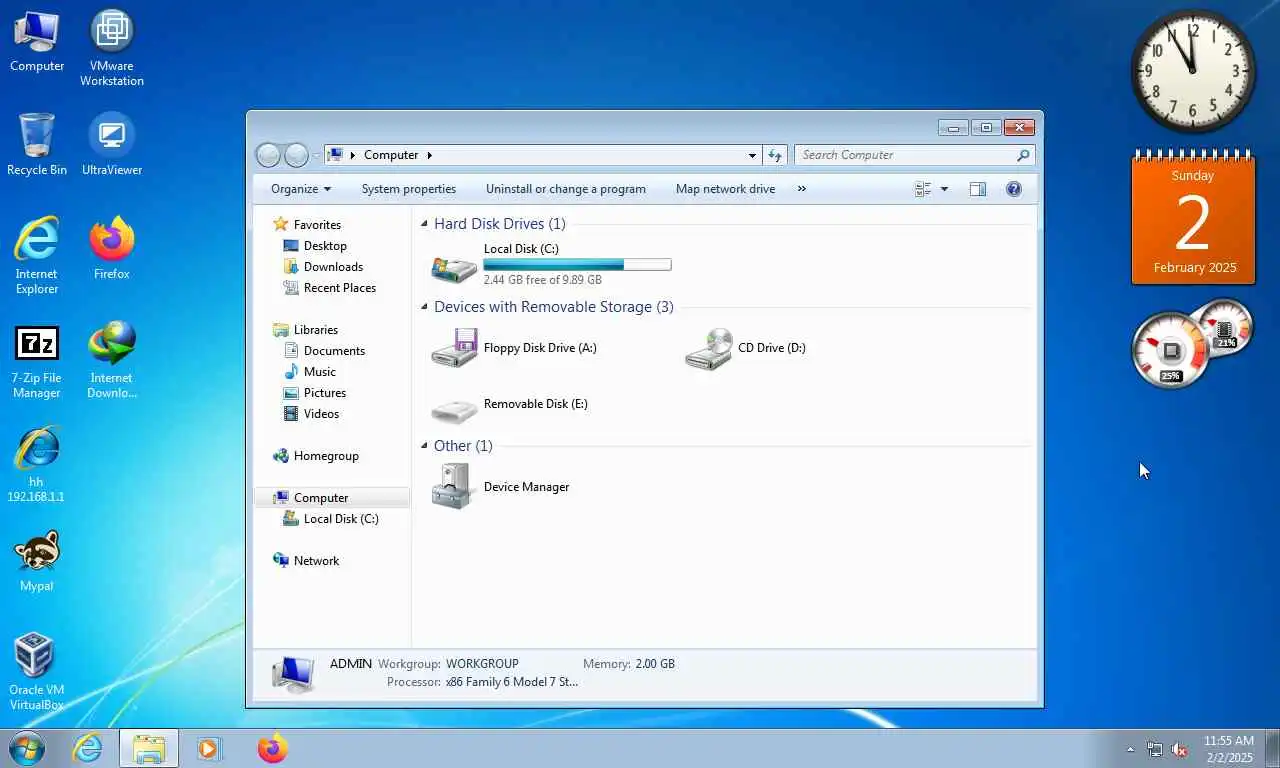
Task: Show hidden tray icons arrow
Action: tap(1131, 749)
